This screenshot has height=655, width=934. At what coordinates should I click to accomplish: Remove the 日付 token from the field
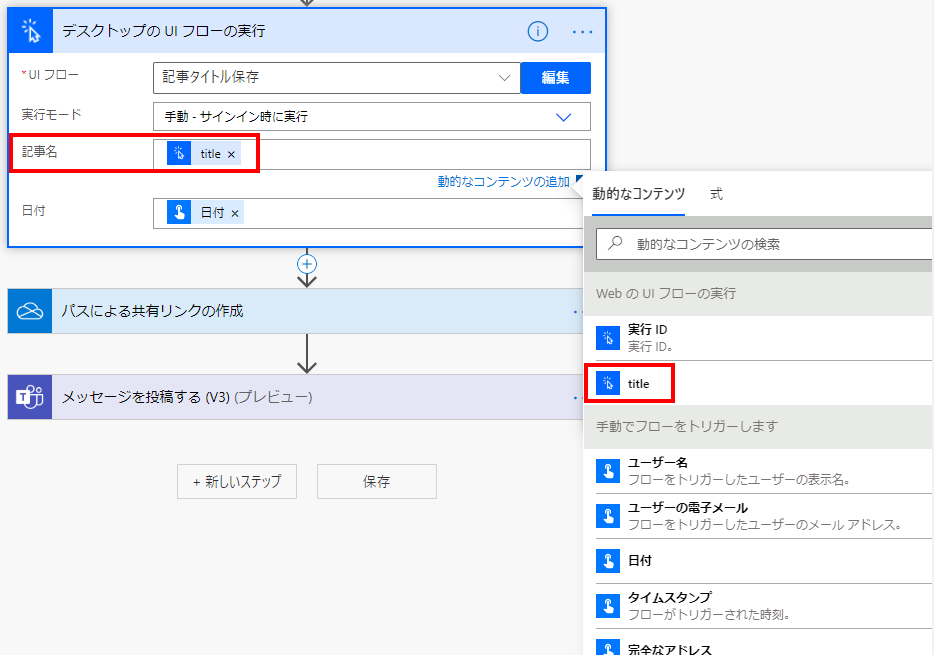(x=235, y=213)
